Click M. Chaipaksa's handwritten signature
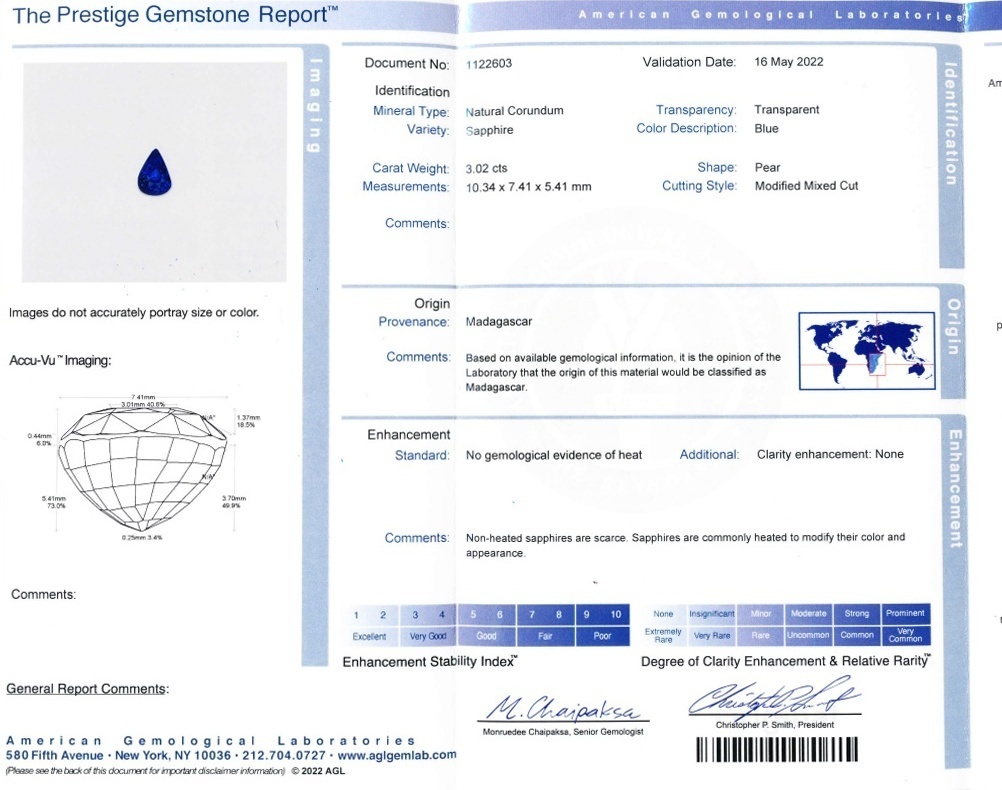The height and width of the screenshot is (790, 1002). click(x=566, y=708)
